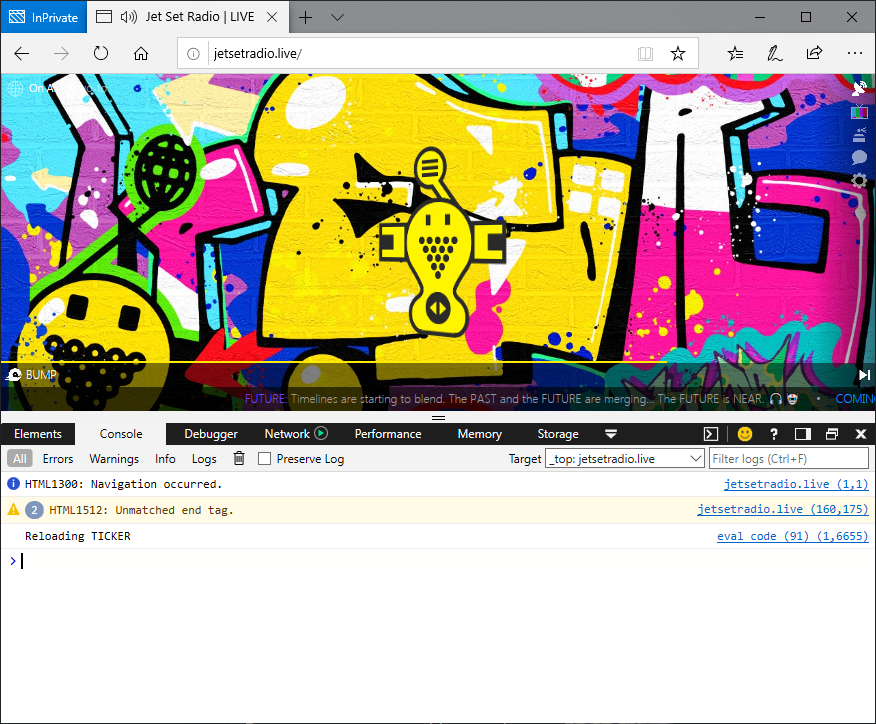Click the InPrivate badge
This screenshot has width=876, height=724.
tap(44, 17)
